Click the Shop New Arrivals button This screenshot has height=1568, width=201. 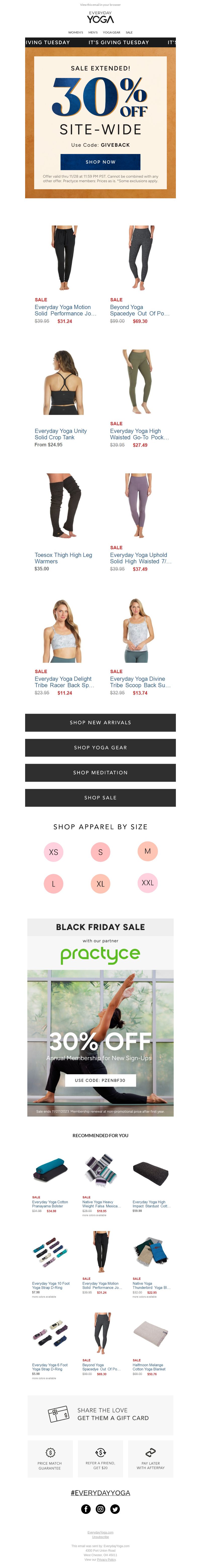click(100, 722)
